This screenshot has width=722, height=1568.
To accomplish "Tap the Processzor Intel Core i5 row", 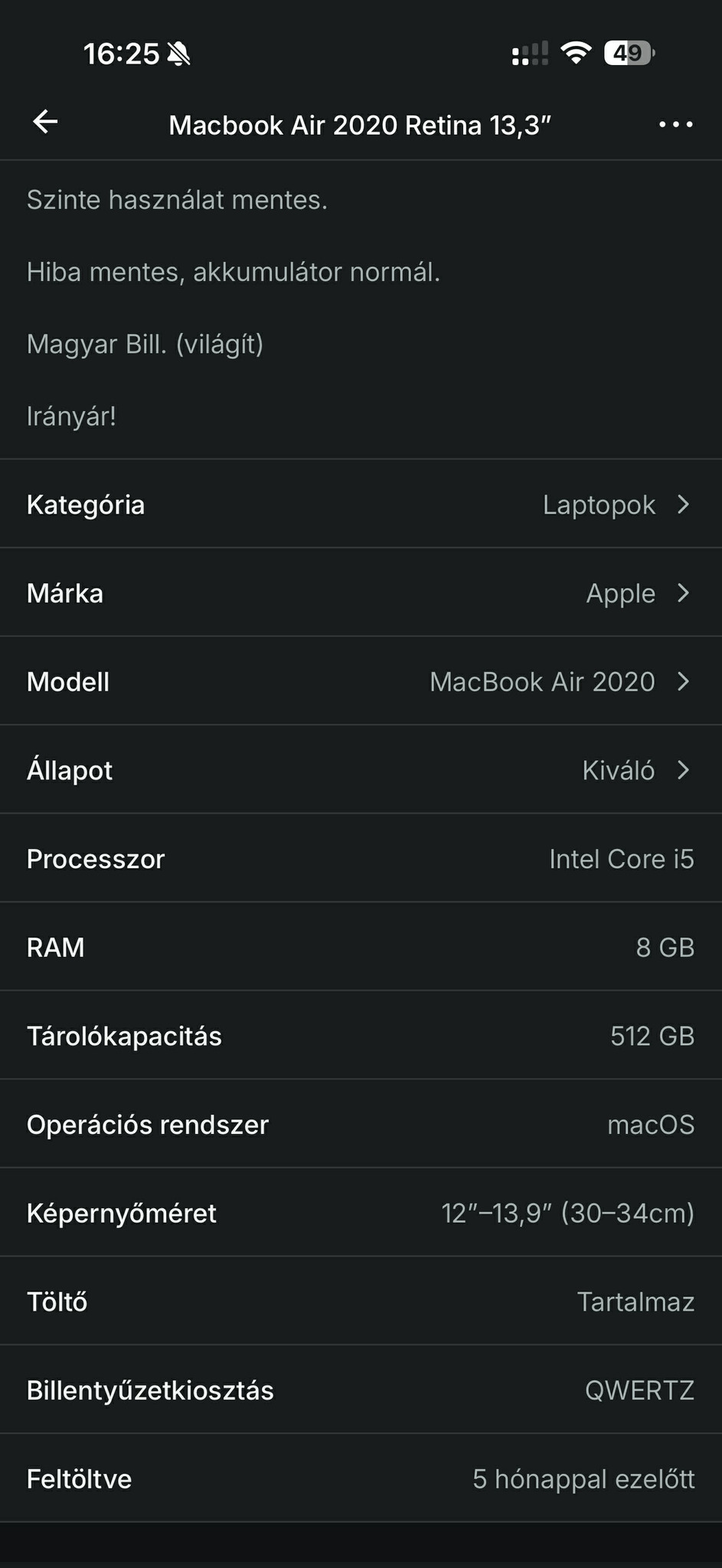I will point(361,859).
